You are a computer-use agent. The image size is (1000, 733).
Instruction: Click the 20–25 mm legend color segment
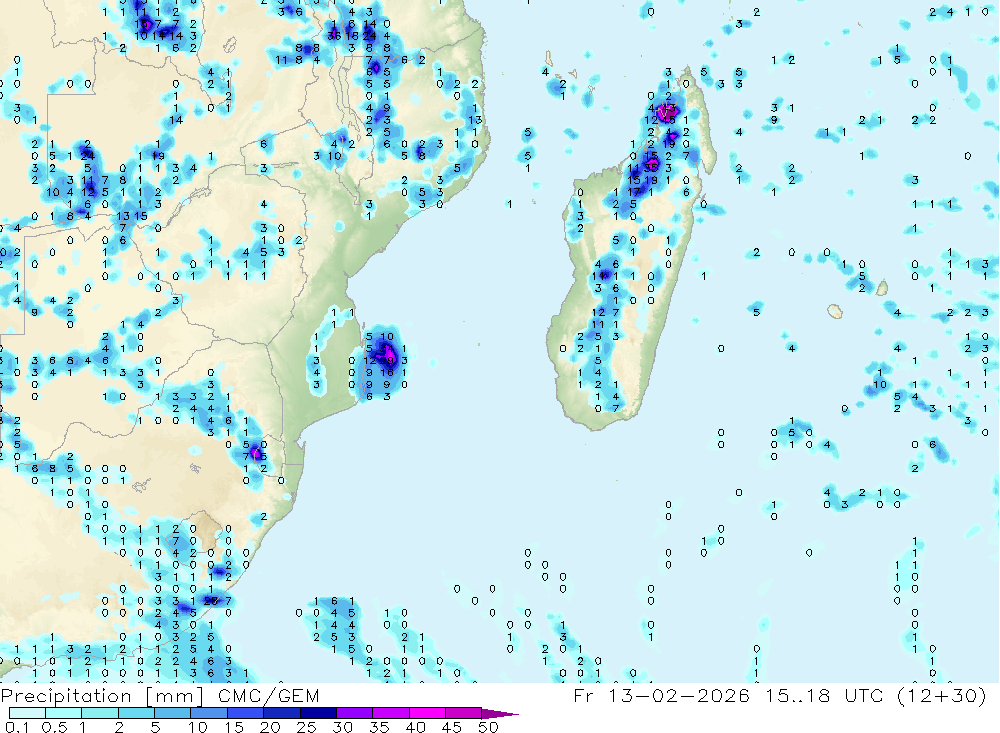[282, 713]
